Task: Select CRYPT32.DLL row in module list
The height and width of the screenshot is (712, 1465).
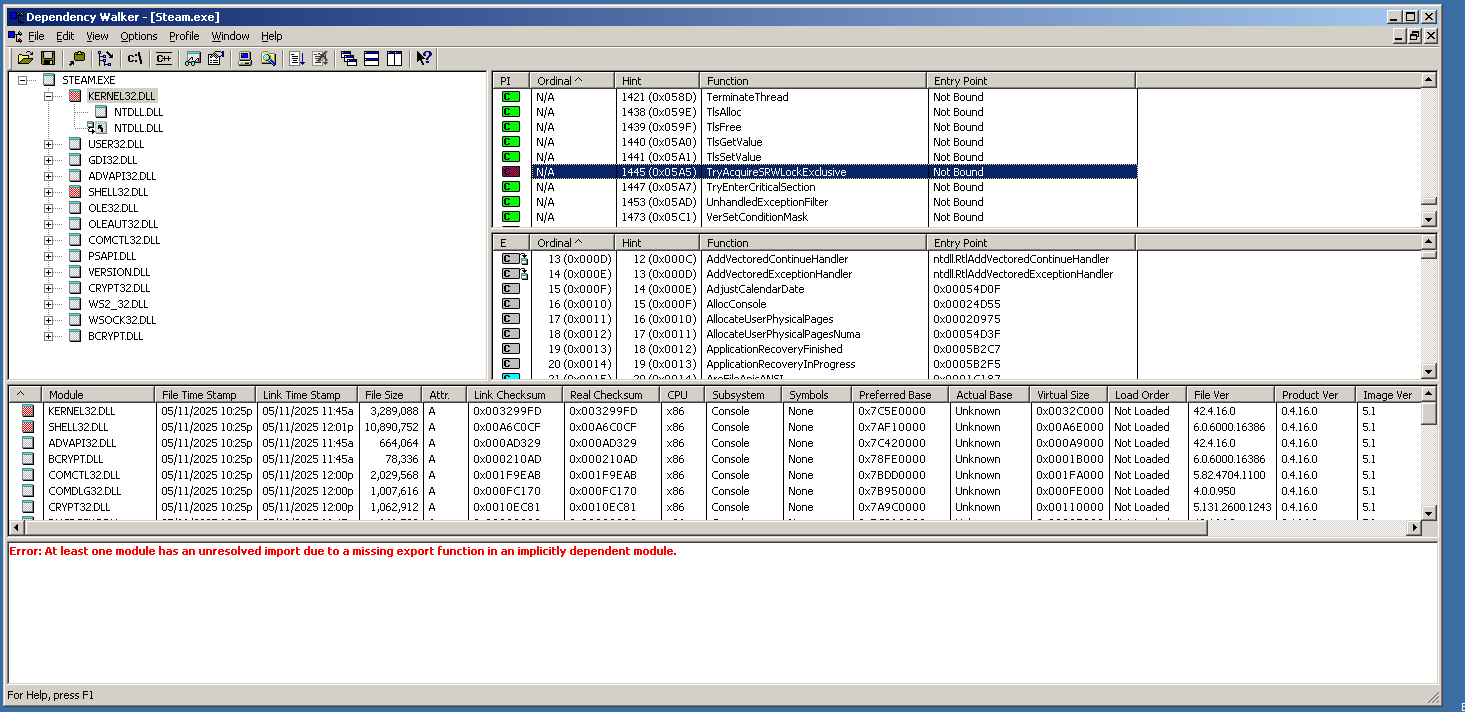Action: click(x=714, y=507)
